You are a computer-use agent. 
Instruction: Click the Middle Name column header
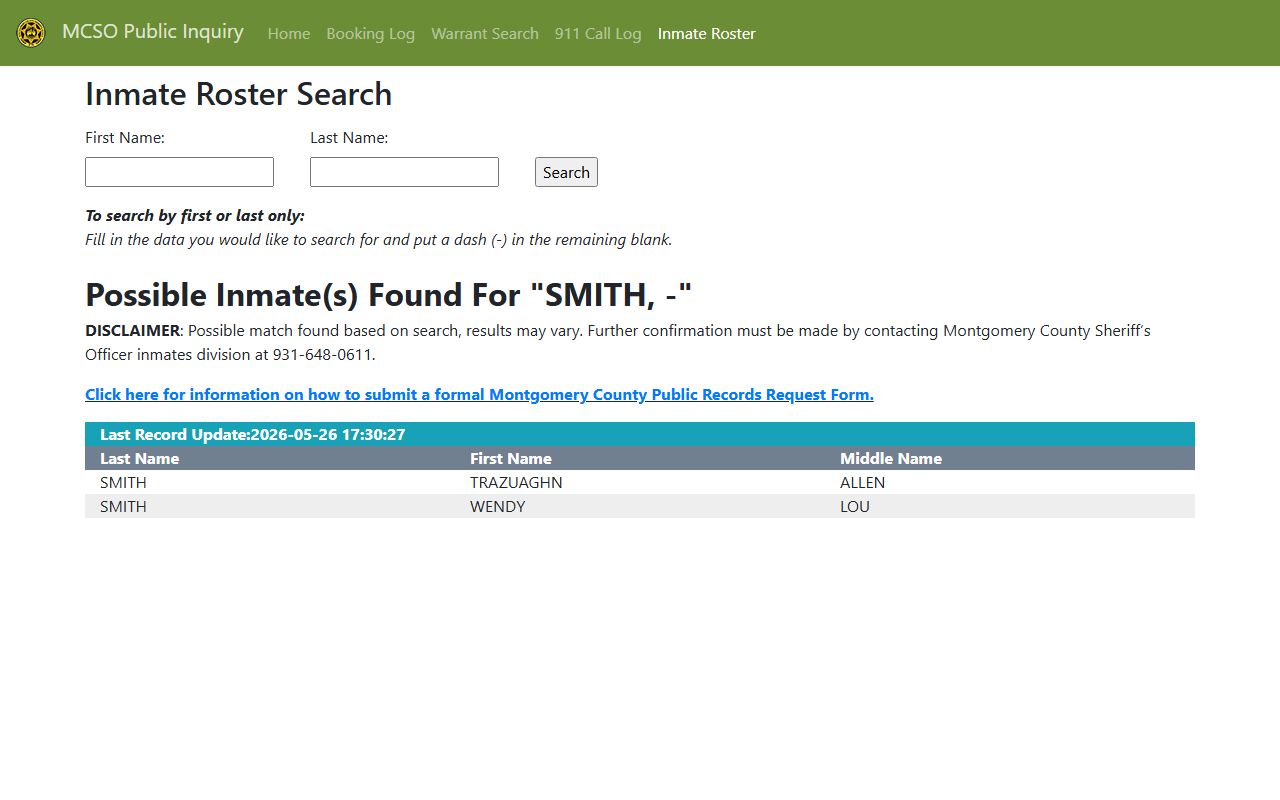coord(891,459)
